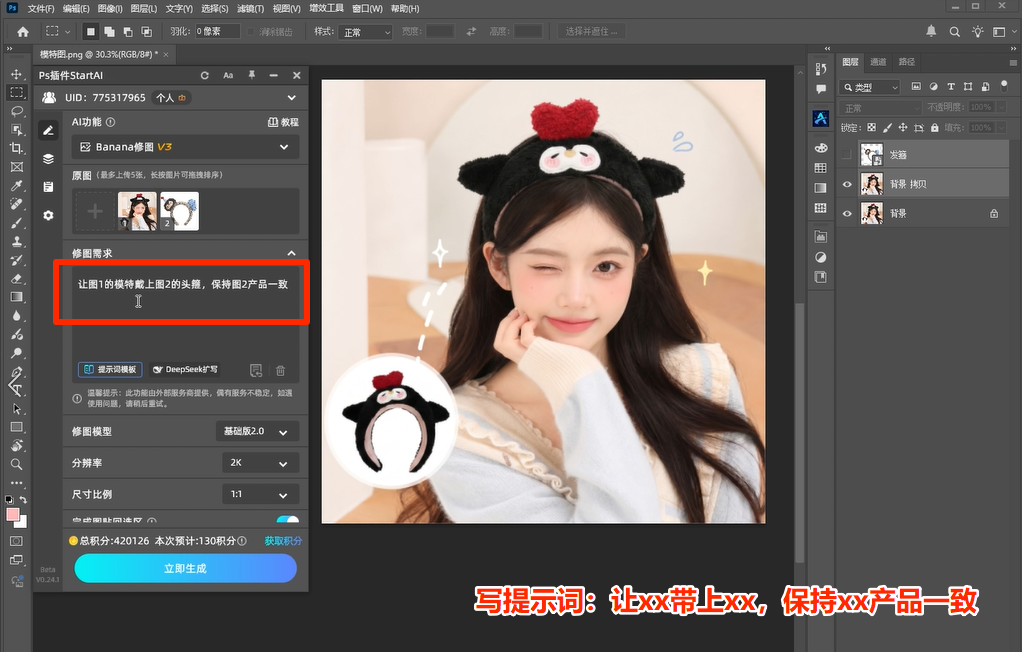Open the 样式 正常 dropdown
The width and height of the screenshot is (1022, 652).
[365, 32]
